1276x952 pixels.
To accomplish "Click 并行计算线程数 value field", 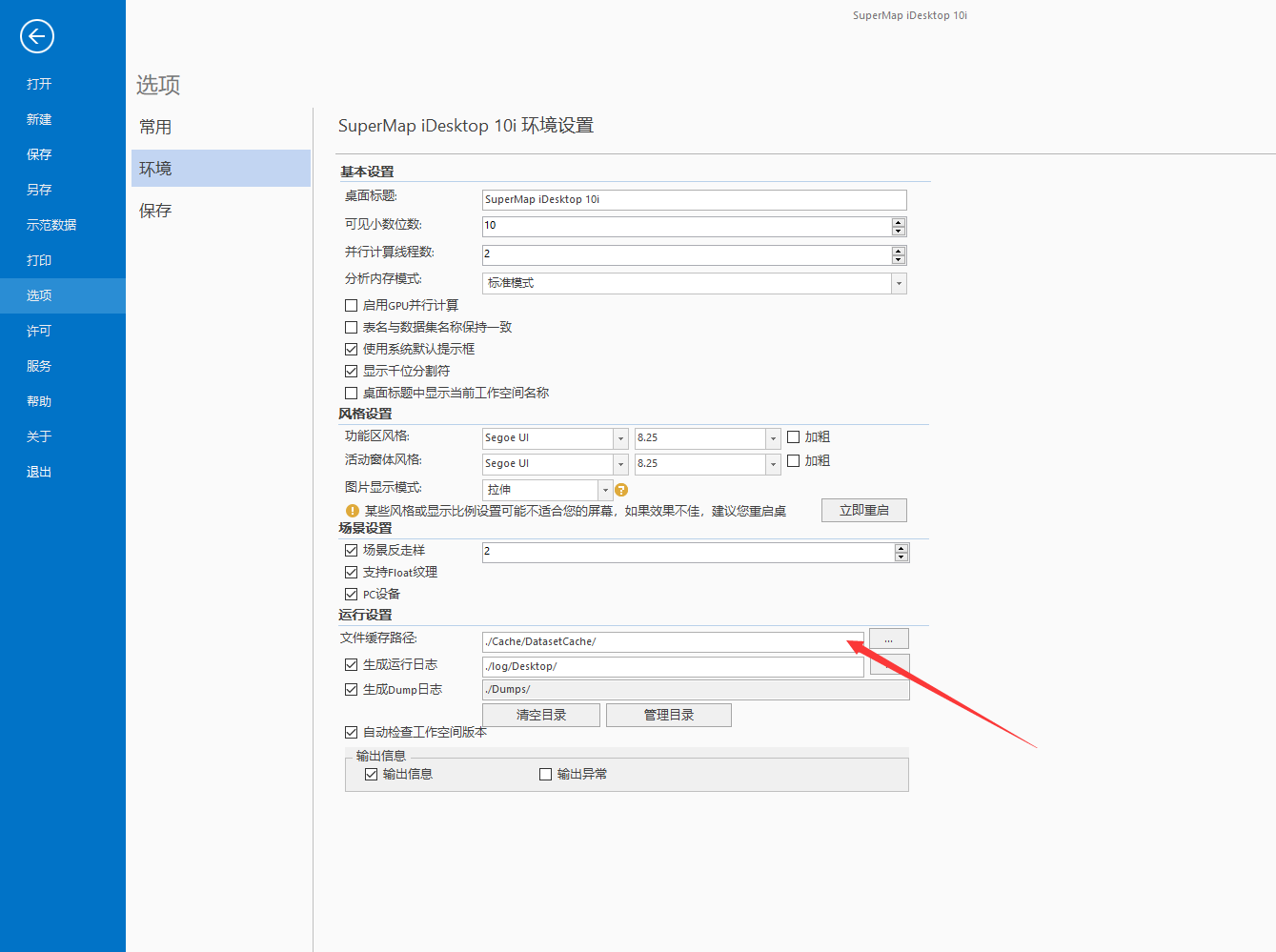I will 687,255.
